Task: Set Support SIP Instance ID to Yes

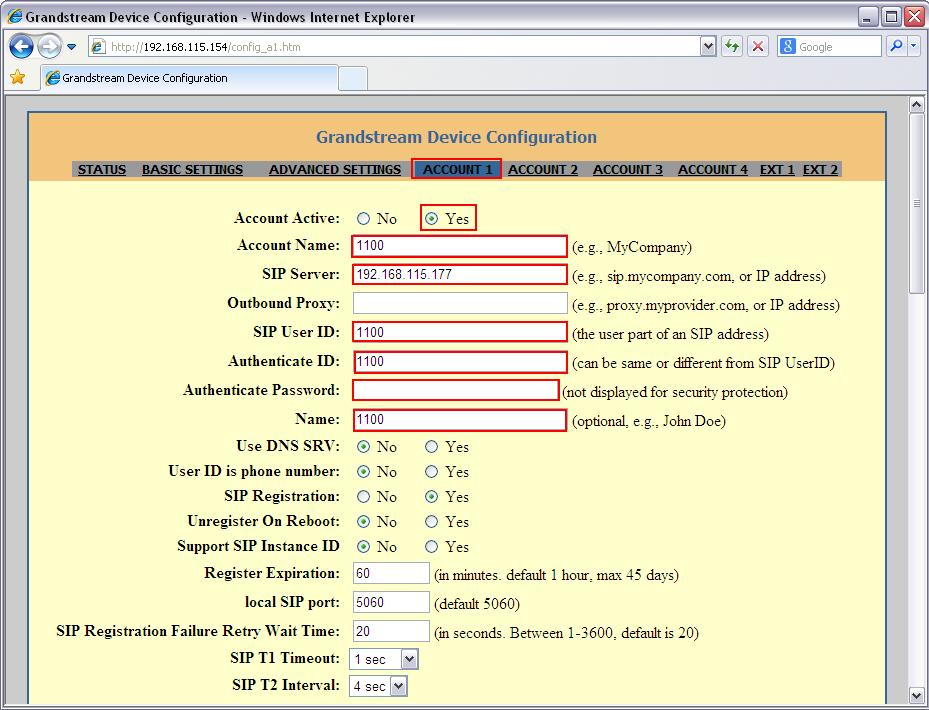Action: pyautogui.click(x=431, y=546)
